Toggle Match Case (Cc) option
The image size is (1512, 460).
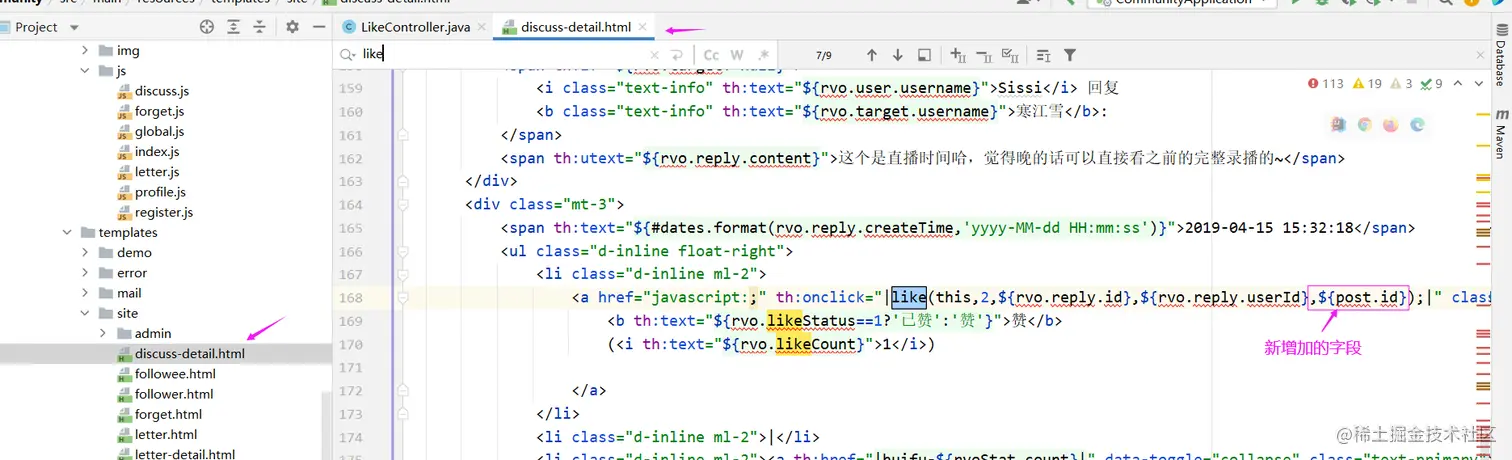point(711,55)
